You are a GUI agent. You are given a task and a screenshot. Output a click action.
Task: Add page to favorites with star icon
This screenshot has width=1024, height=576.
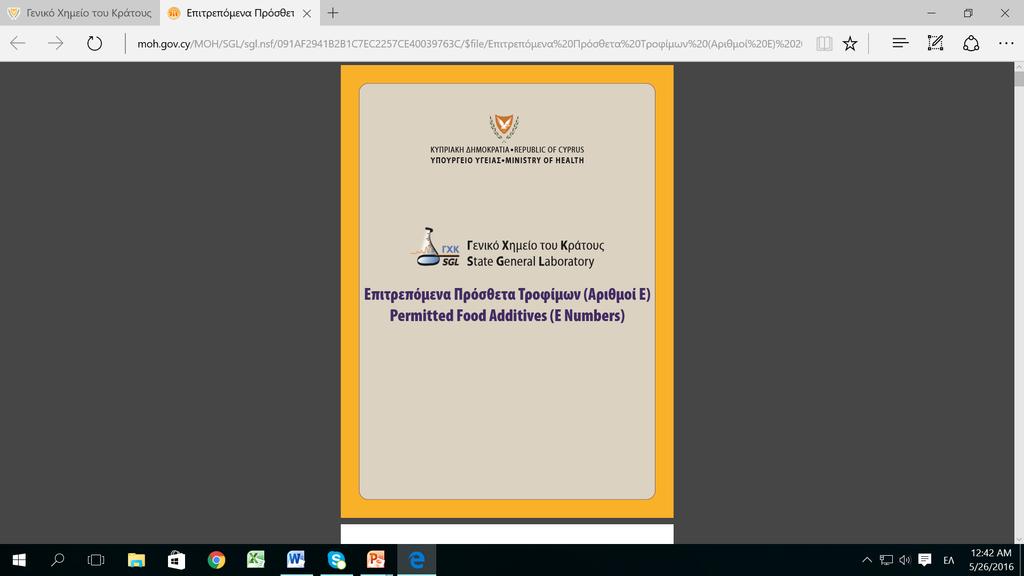pos(850,44)
